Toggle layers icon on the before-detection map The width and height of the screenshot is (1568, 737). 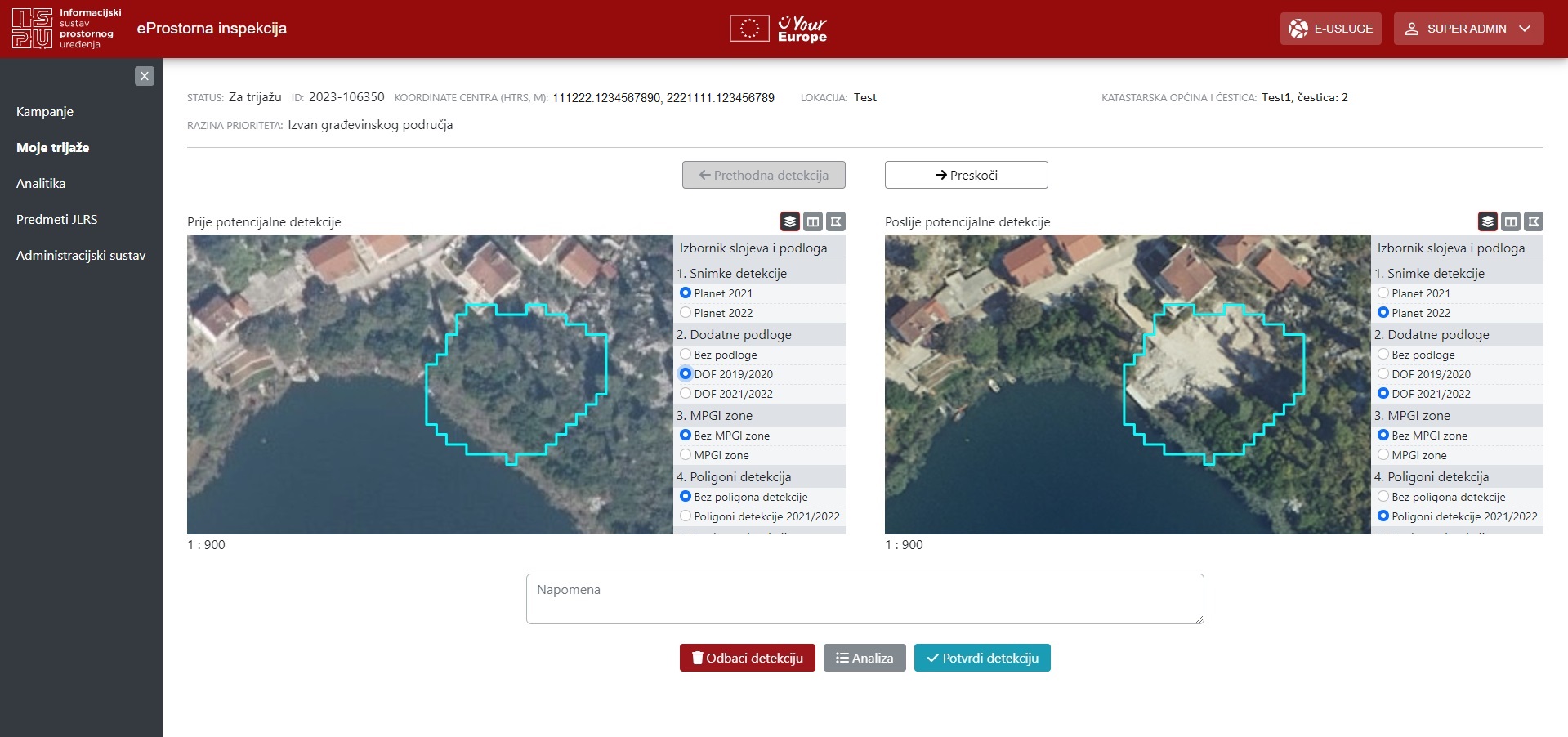click(789, 221)
